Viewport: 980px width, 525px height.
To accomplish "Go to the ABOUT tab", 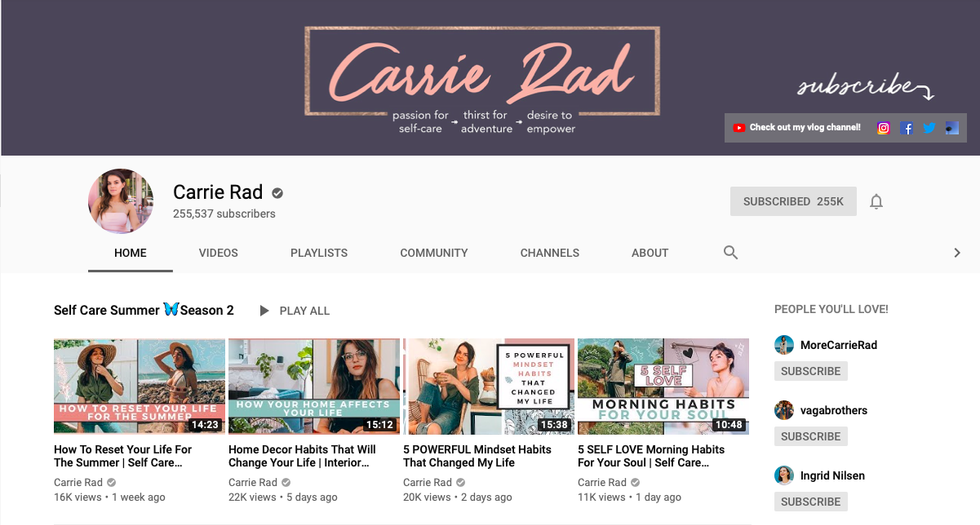I will pyautogui.click(x=650, y=253).
